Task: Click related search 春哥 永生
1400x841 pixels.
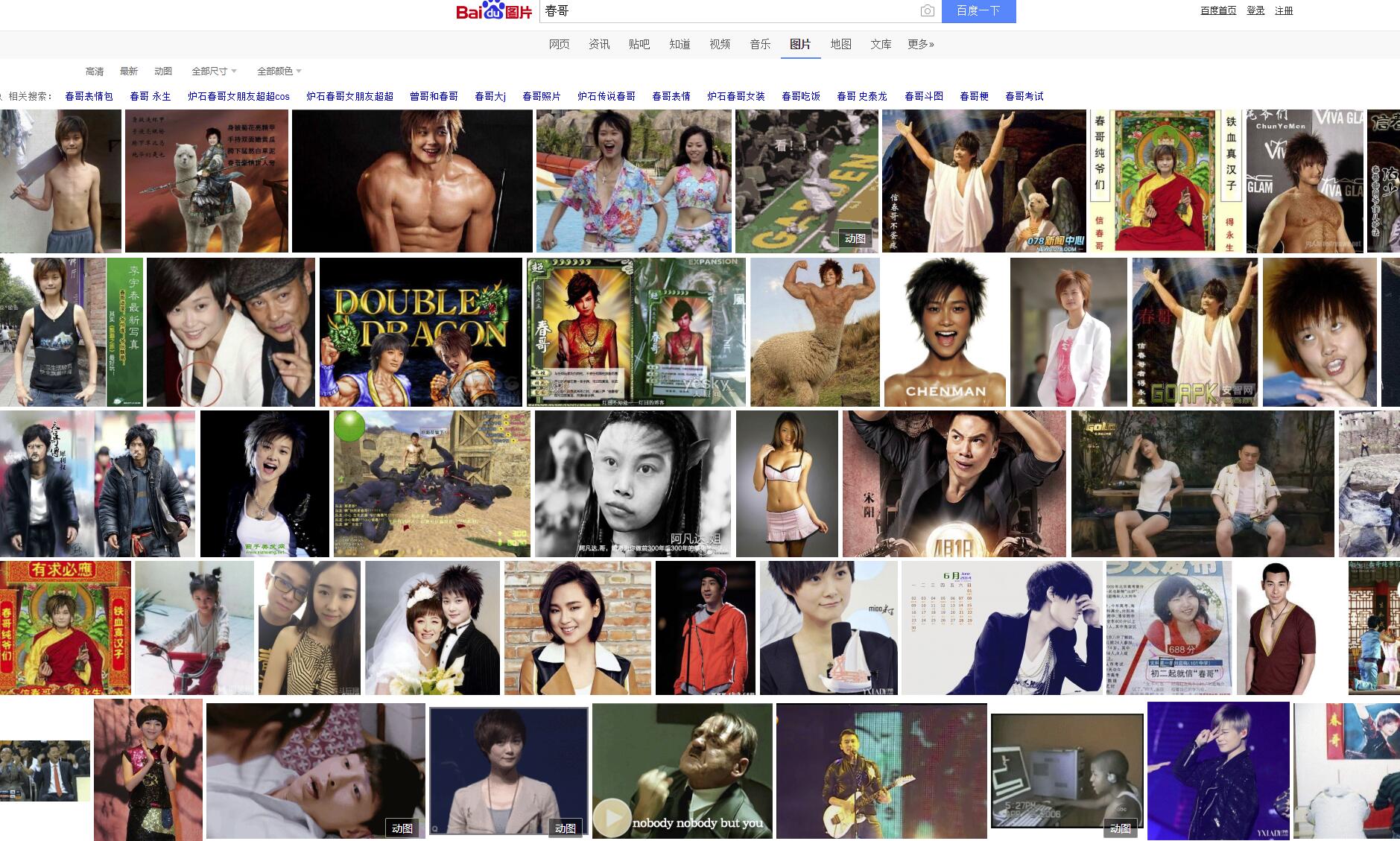Action: click(x=151, y=96)
